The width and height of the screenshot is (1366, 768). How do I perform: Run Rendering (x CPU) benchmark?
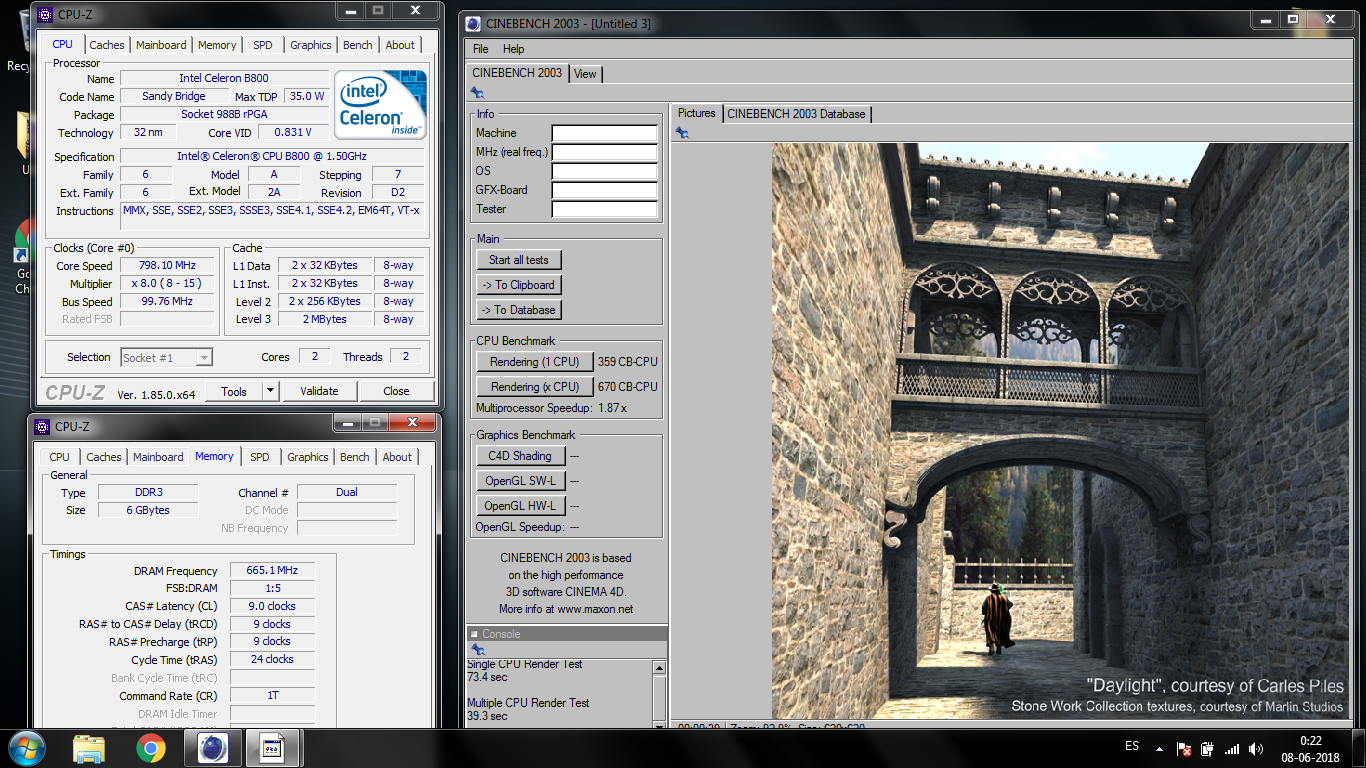pos(535,387)
